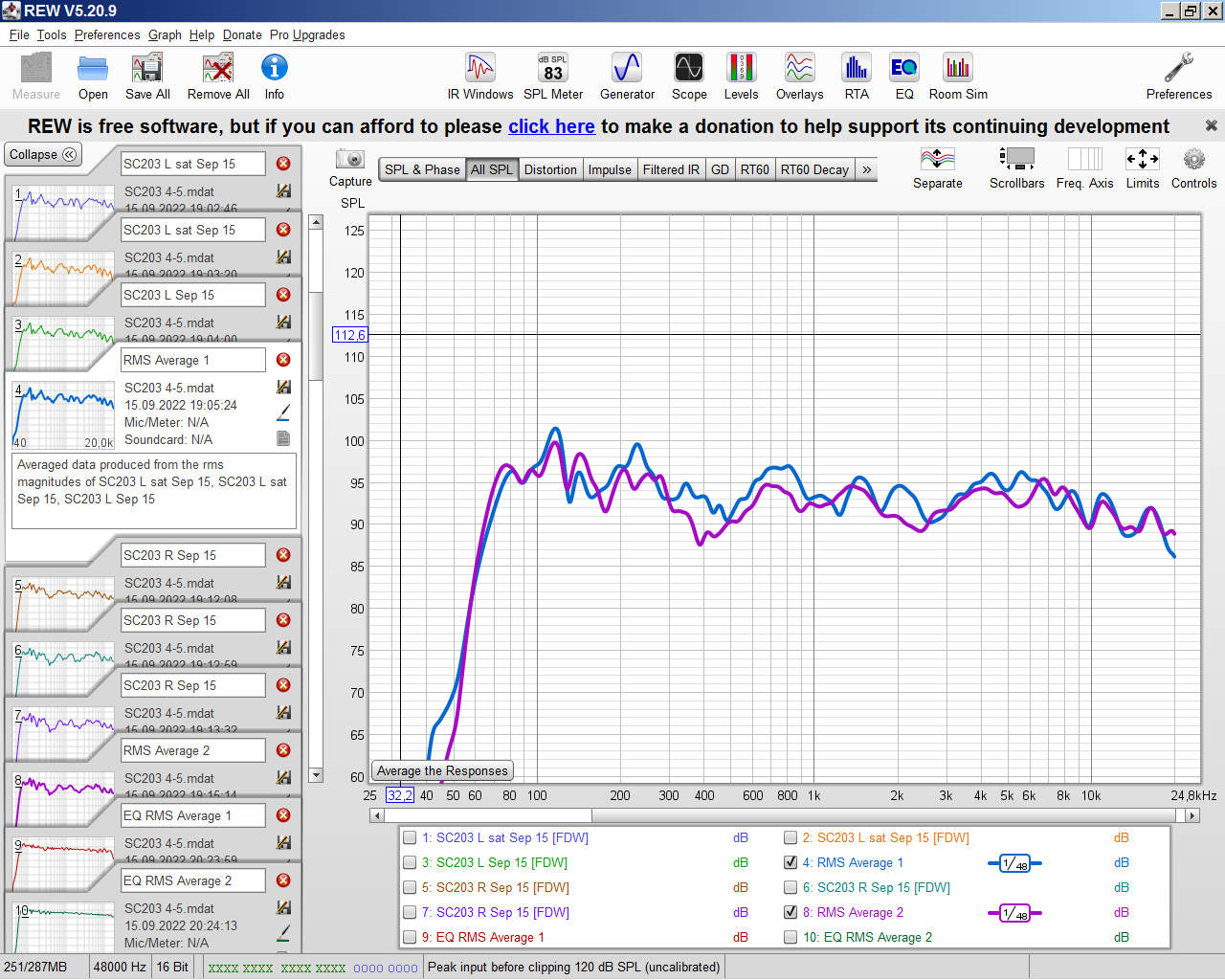Uncheck trace 4: RMS Average 1

[791, 862]
